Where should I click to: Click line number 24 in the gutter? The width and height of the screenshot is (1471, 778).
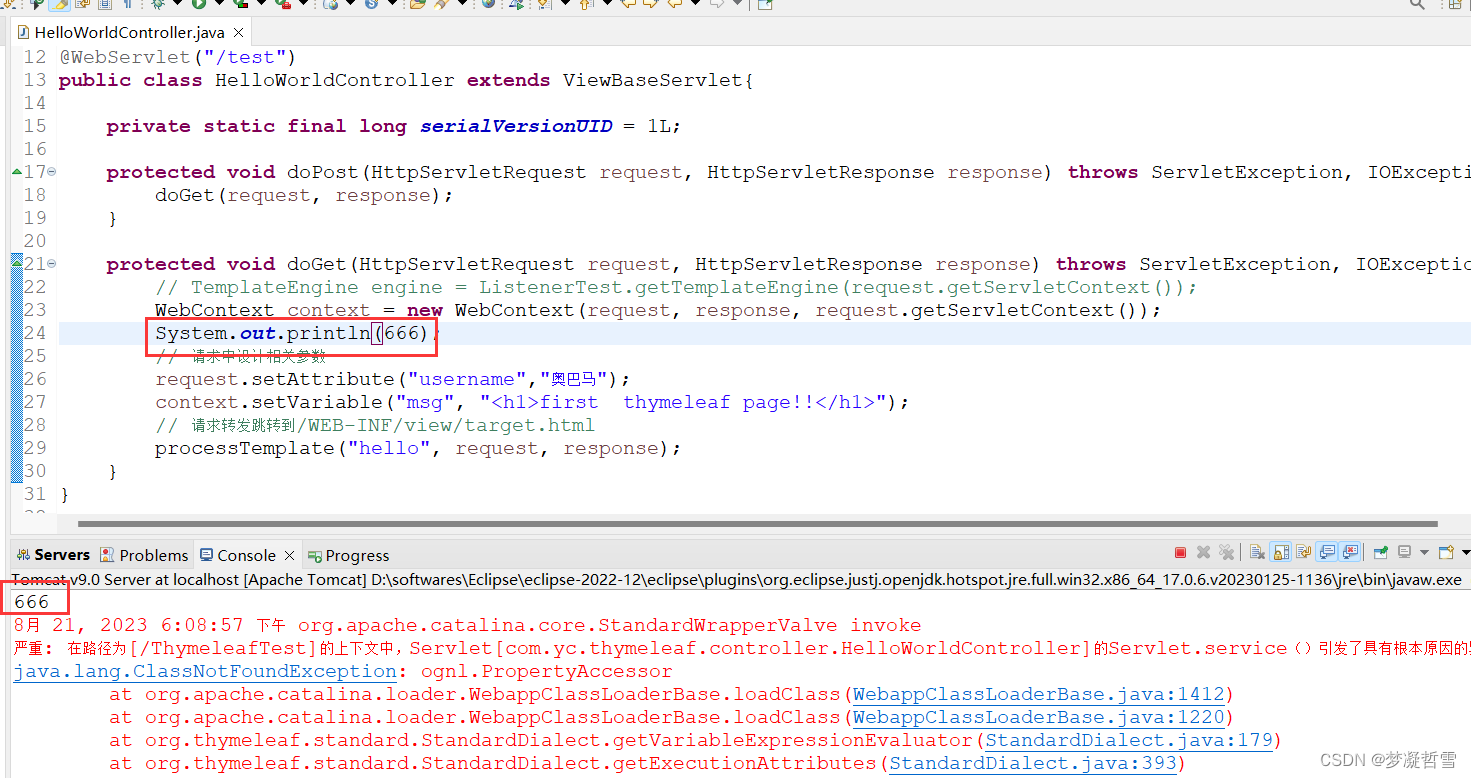click(34, 333)
